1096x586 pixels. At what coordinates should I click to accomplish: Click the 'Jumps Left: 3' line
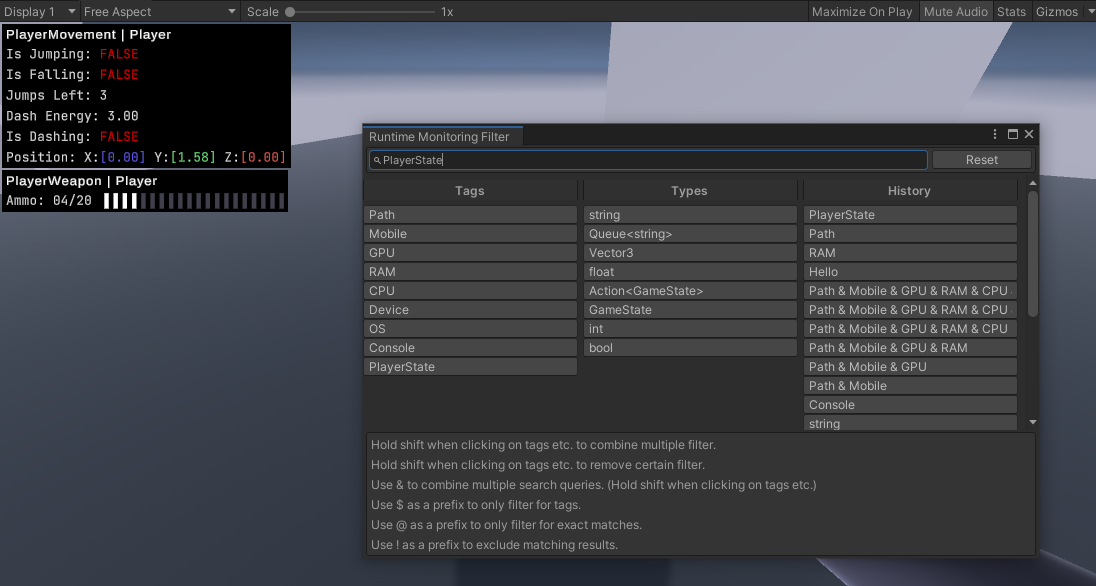(57, 95)
